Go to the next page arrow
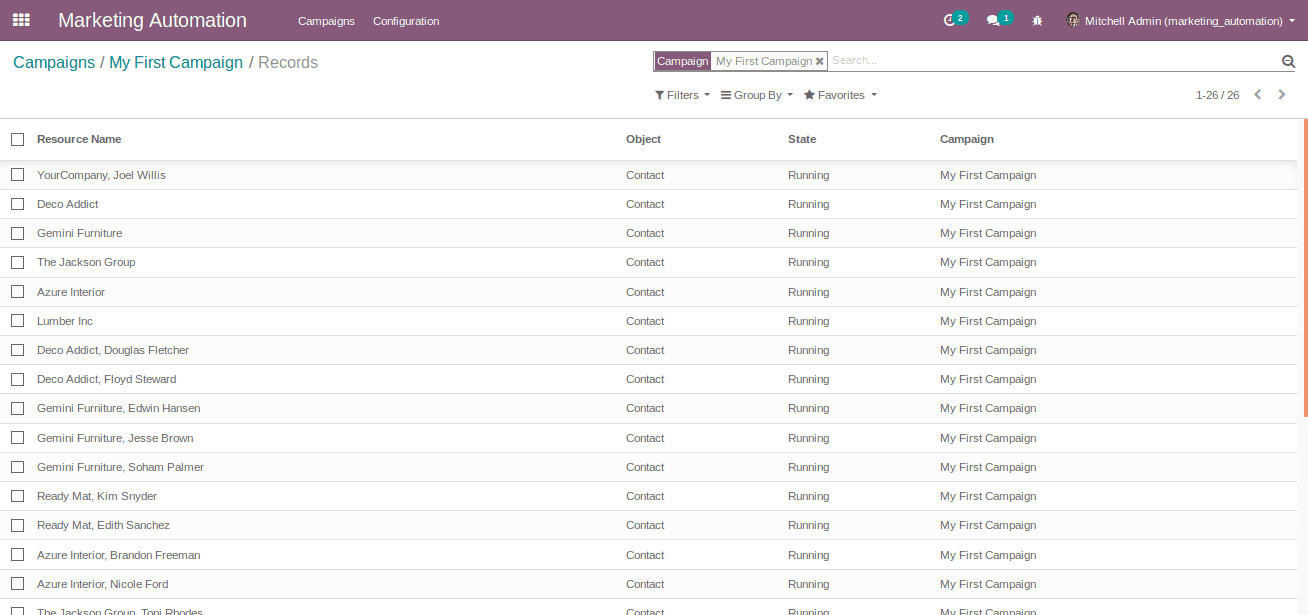This screenshot has width=1308, height=615. click(x=1282, y=95)
